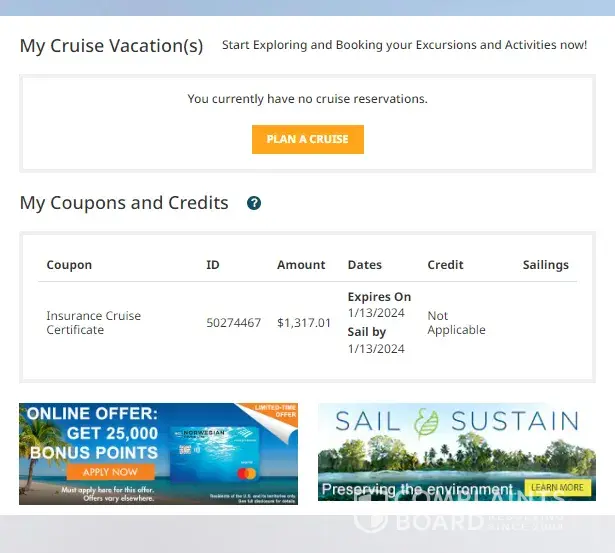Click APPLY NOW on the bonus points offer
Screen dimensions: 615x553
pos(111,472)
